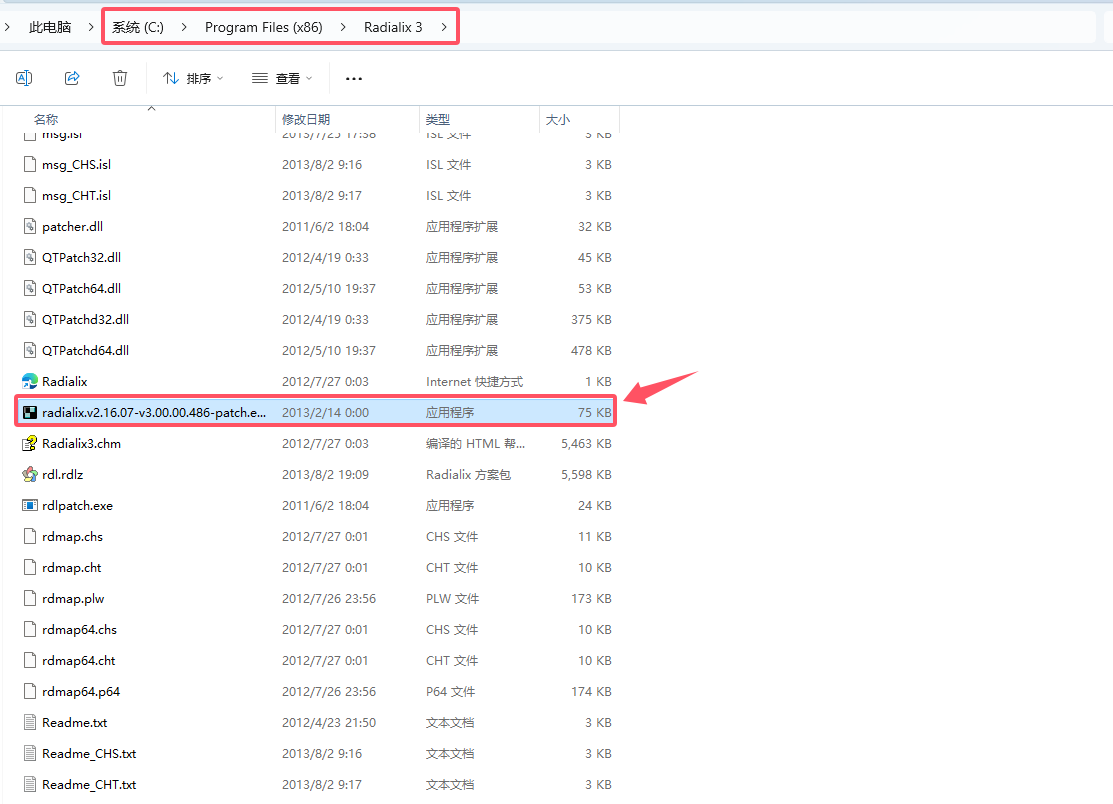Click 此电脑 in the address bar

pyautogui.click(x=50, y=27)
